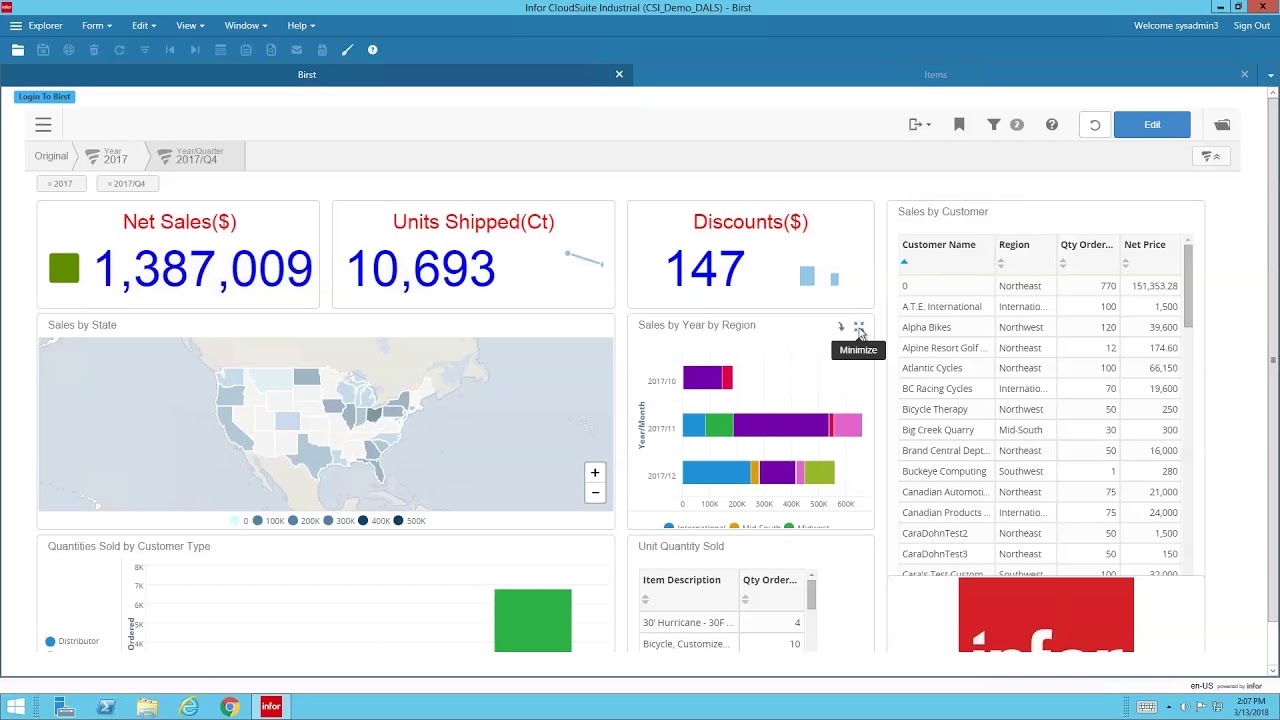The height and width of the screenshot is (720, 1280).
Task: Switch to the Items tab
Action: point(935,75)
